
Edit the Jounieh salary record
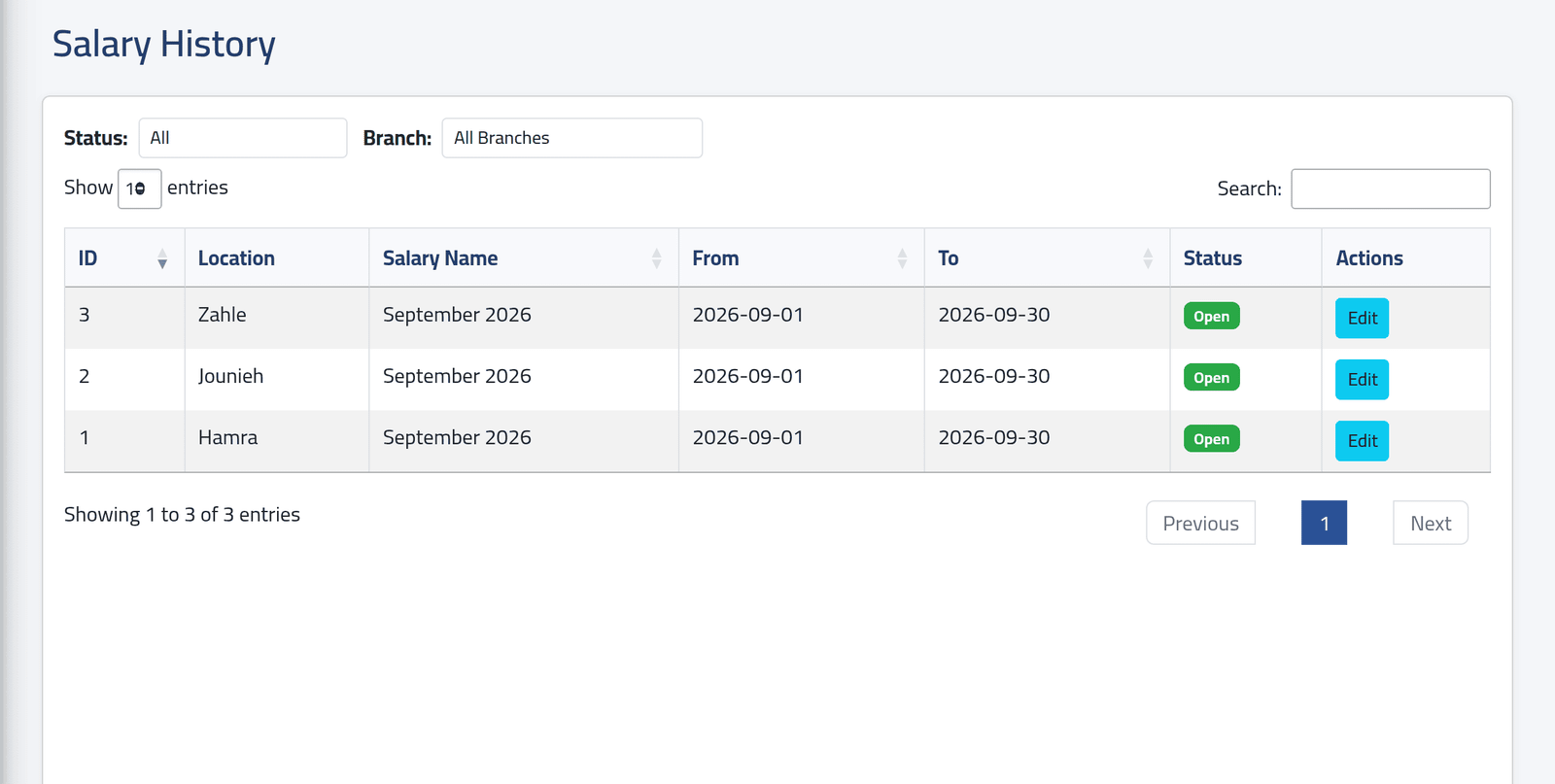tap(1362, 379)
